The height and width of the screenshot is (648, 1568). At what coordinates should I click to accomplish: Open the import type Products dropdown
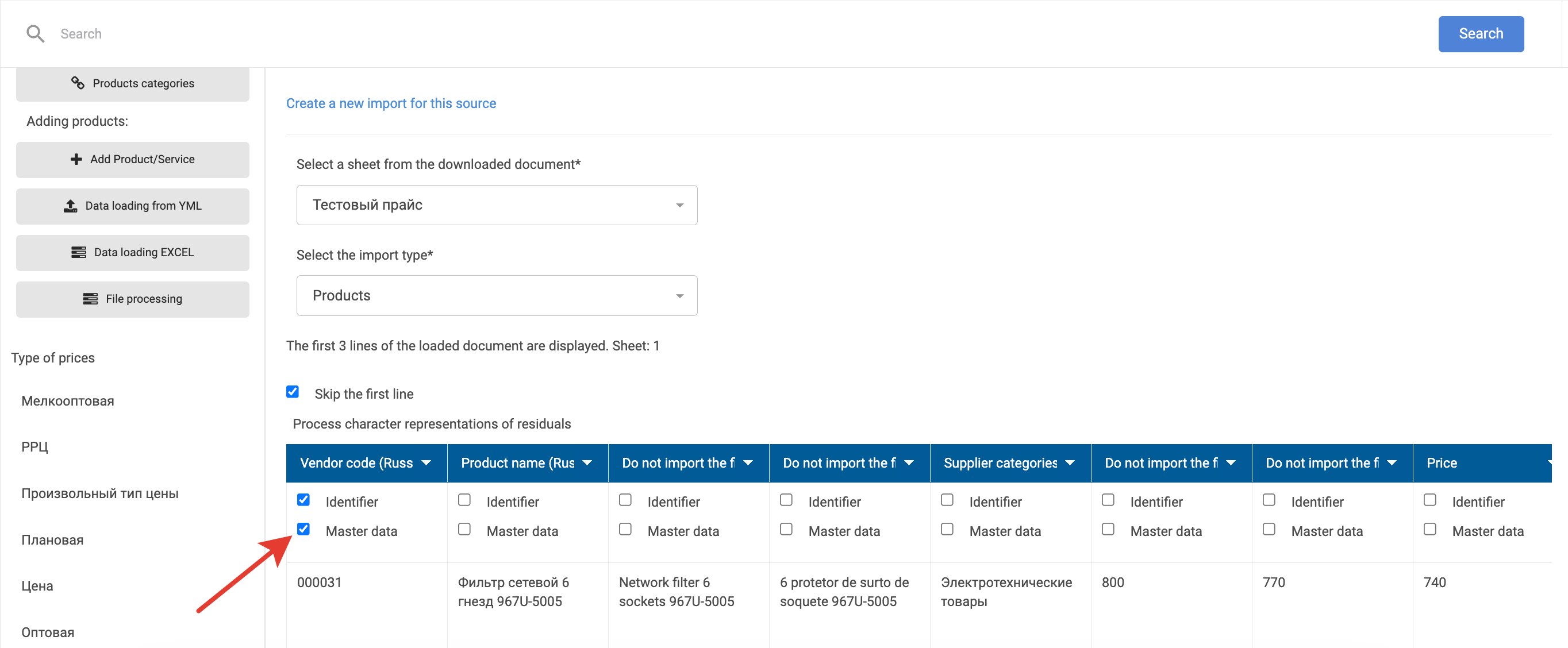(496, 296)
